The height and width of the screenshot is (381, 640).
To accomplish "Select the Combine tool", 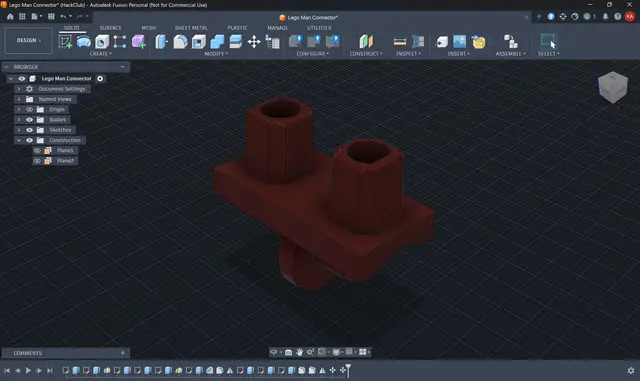I will click(217, 42).
